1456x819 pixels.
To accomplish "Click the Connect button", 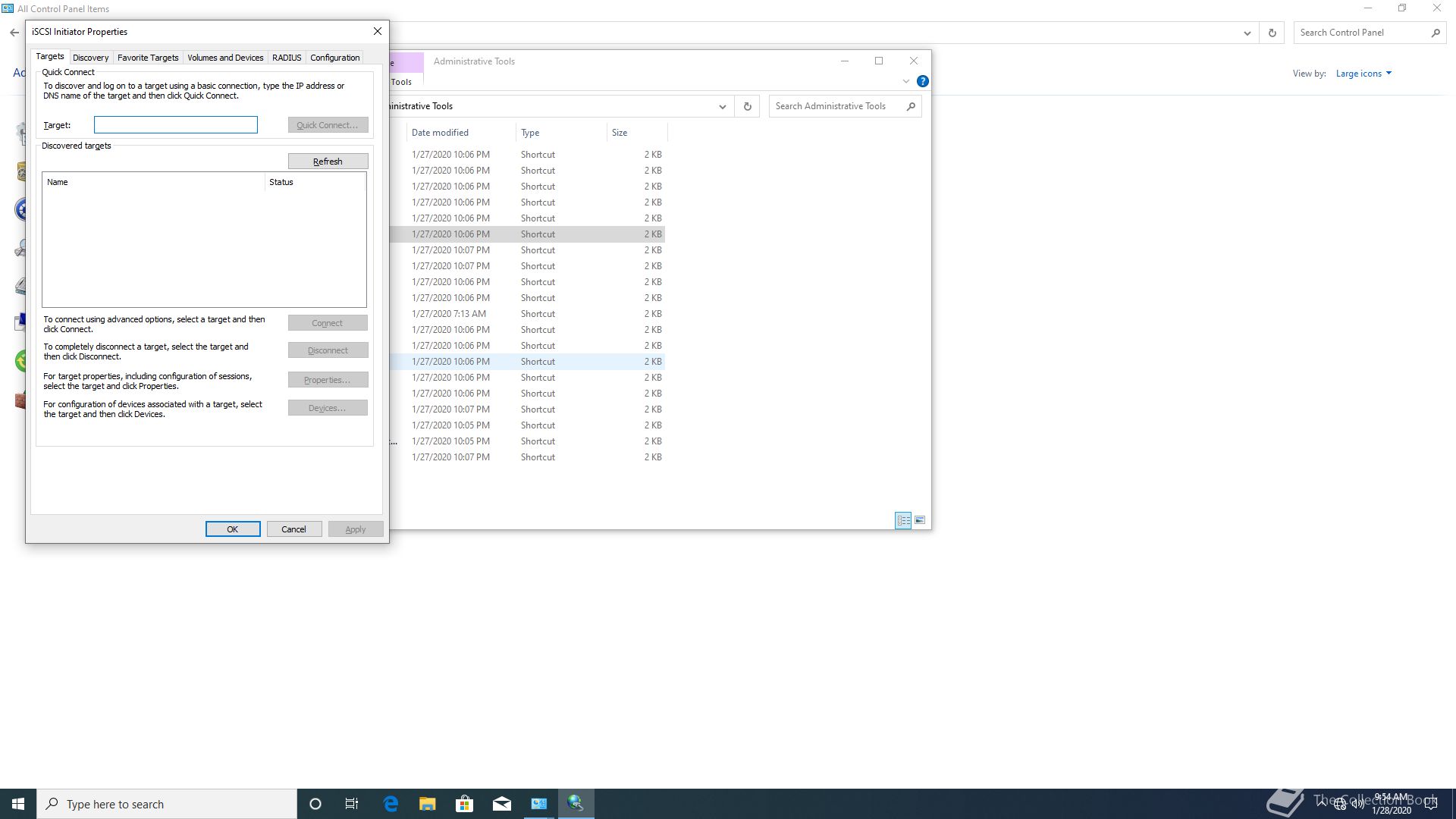I will (x=328, y=323).
